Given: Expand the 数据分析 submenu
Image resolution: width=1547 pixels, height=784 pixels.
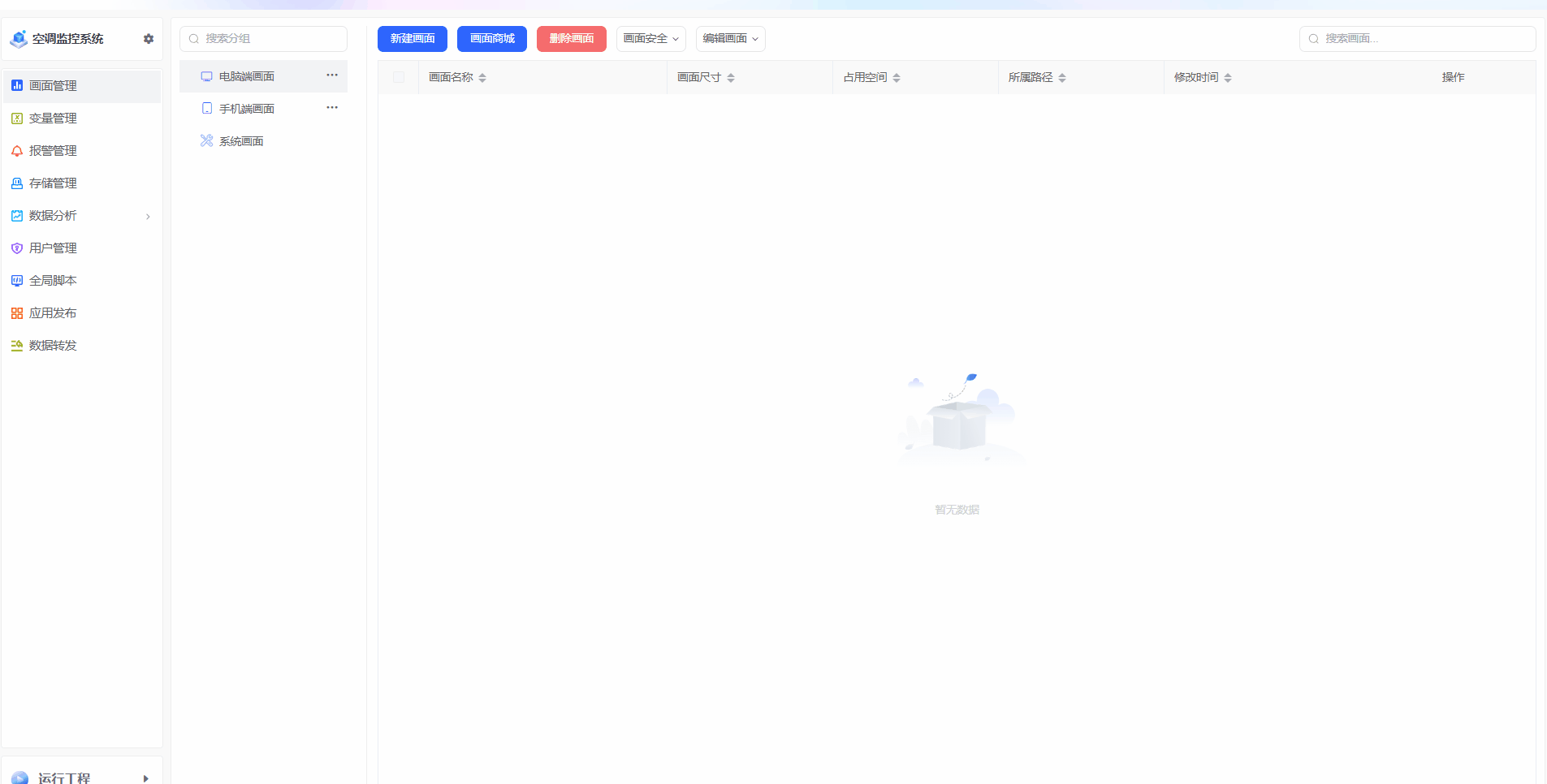Looking at the screenshot, I should click(148, 217).
